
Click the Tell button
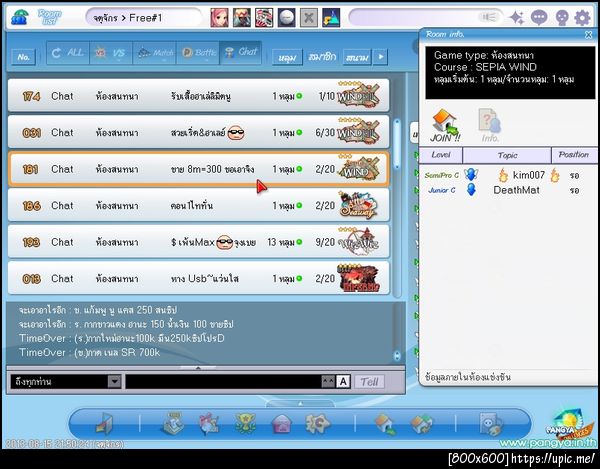pos(369,381)
